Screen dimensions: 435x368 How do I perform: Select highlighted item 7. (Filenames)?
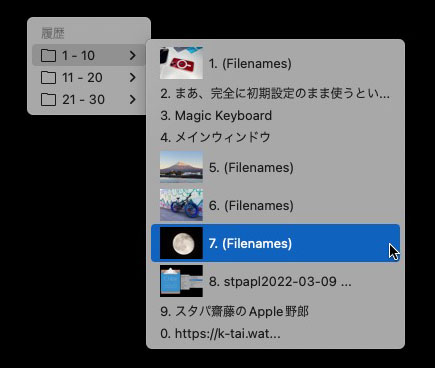tap(275, 243)
